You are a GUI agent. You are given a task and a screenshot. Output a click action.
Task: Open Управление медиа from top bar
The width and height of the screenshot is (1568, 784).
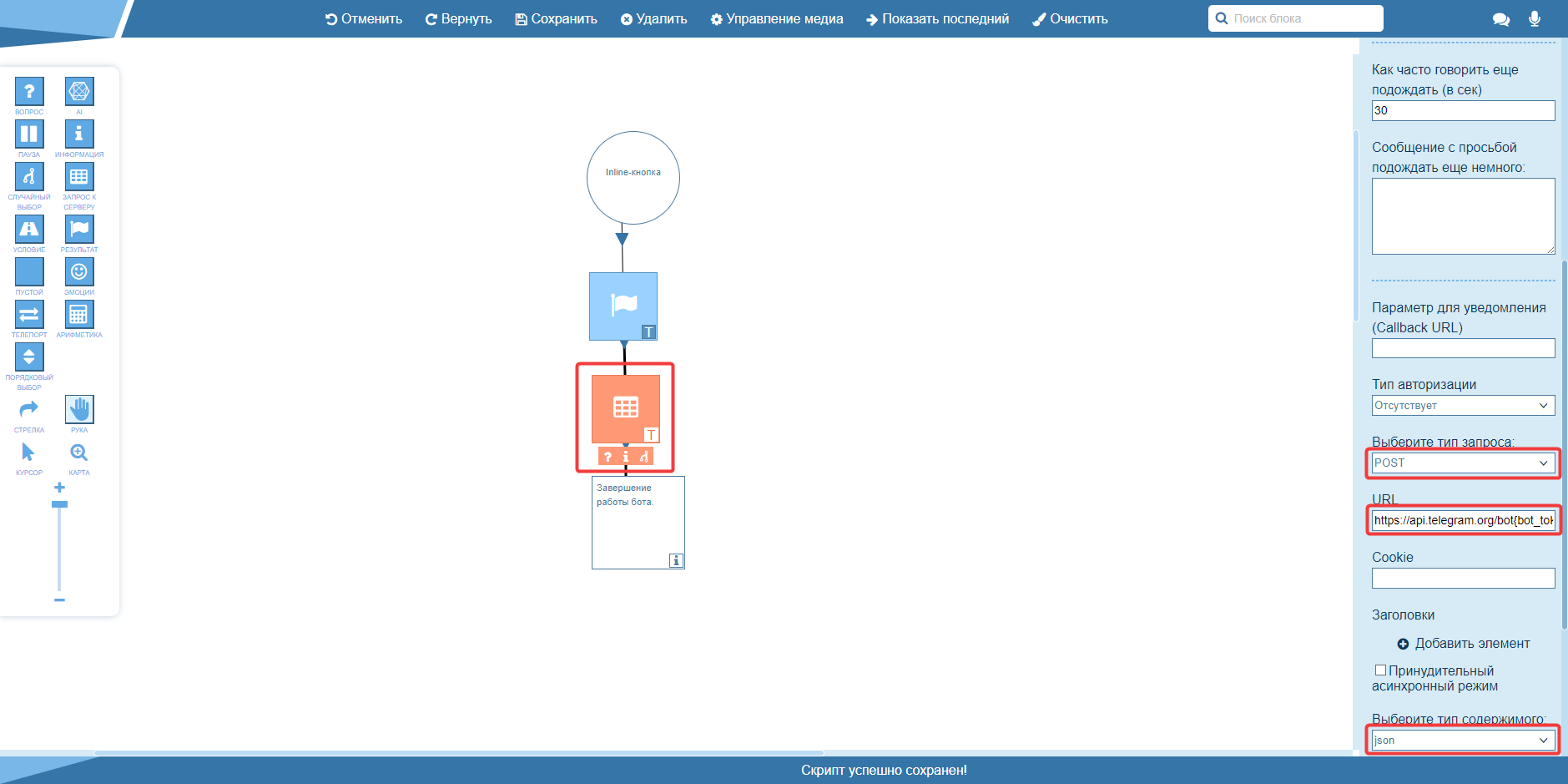pos(776,18)
